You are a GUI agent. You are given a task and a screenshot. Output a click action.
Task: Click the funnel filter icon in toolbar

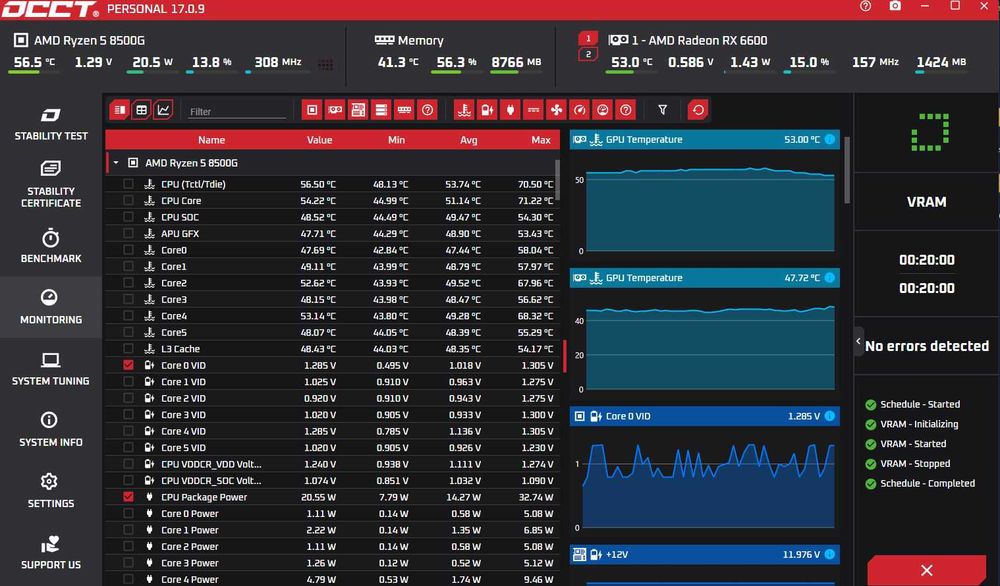click(663, 110)
